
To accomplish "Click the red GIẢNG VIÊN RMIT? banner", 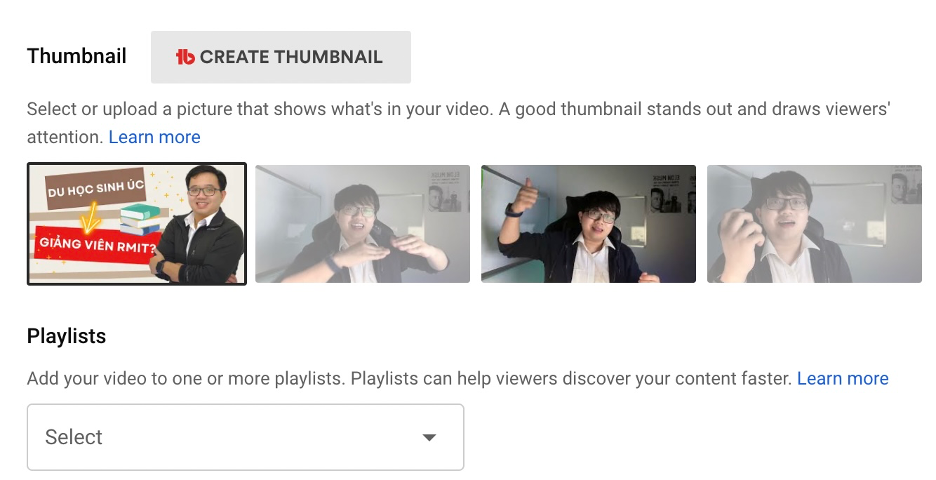I will coord(97,244).
